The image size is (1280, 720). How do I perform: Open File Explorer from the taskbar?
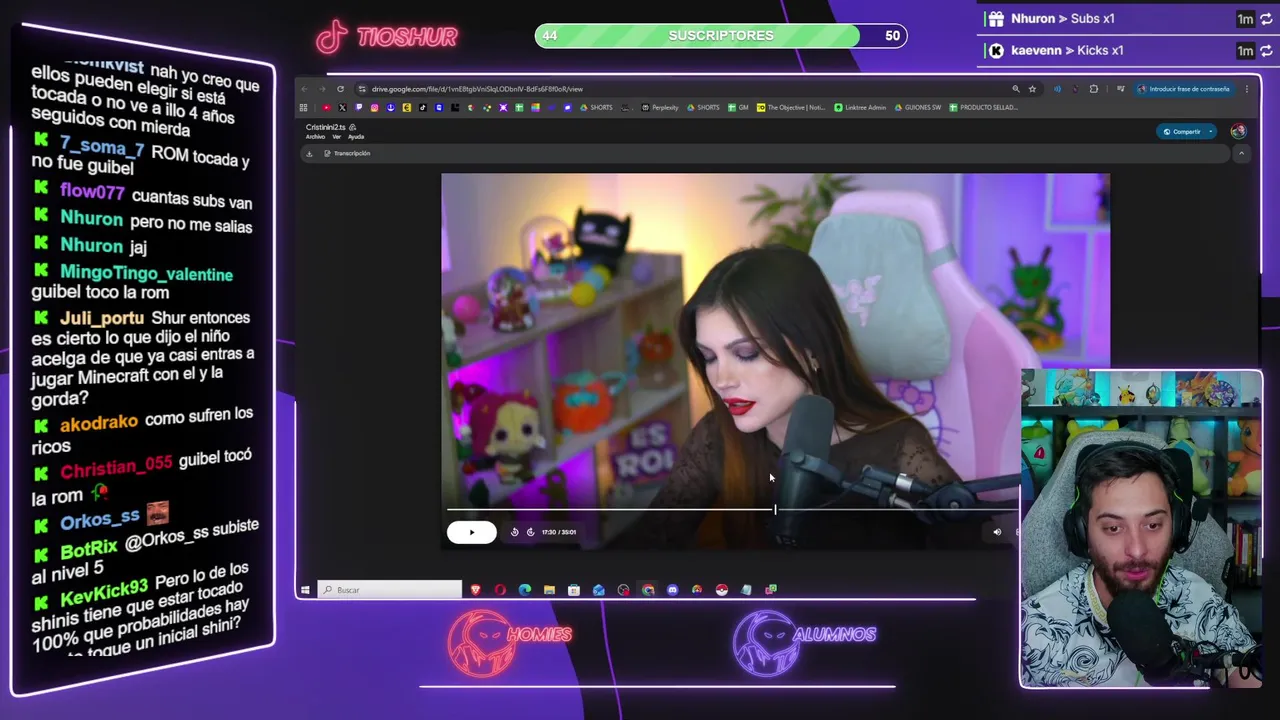pyautogui.click(x=549, y=590)
